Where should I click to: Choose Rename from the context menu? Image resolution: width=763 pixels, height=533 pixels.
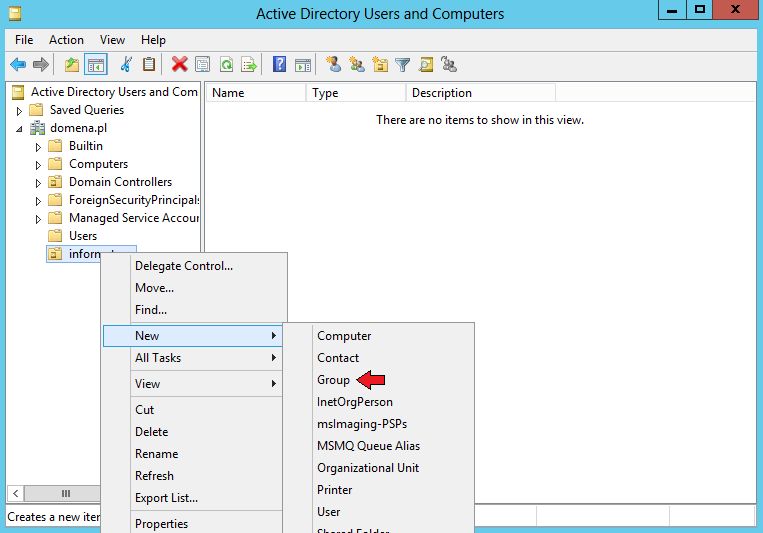point(157,454)
